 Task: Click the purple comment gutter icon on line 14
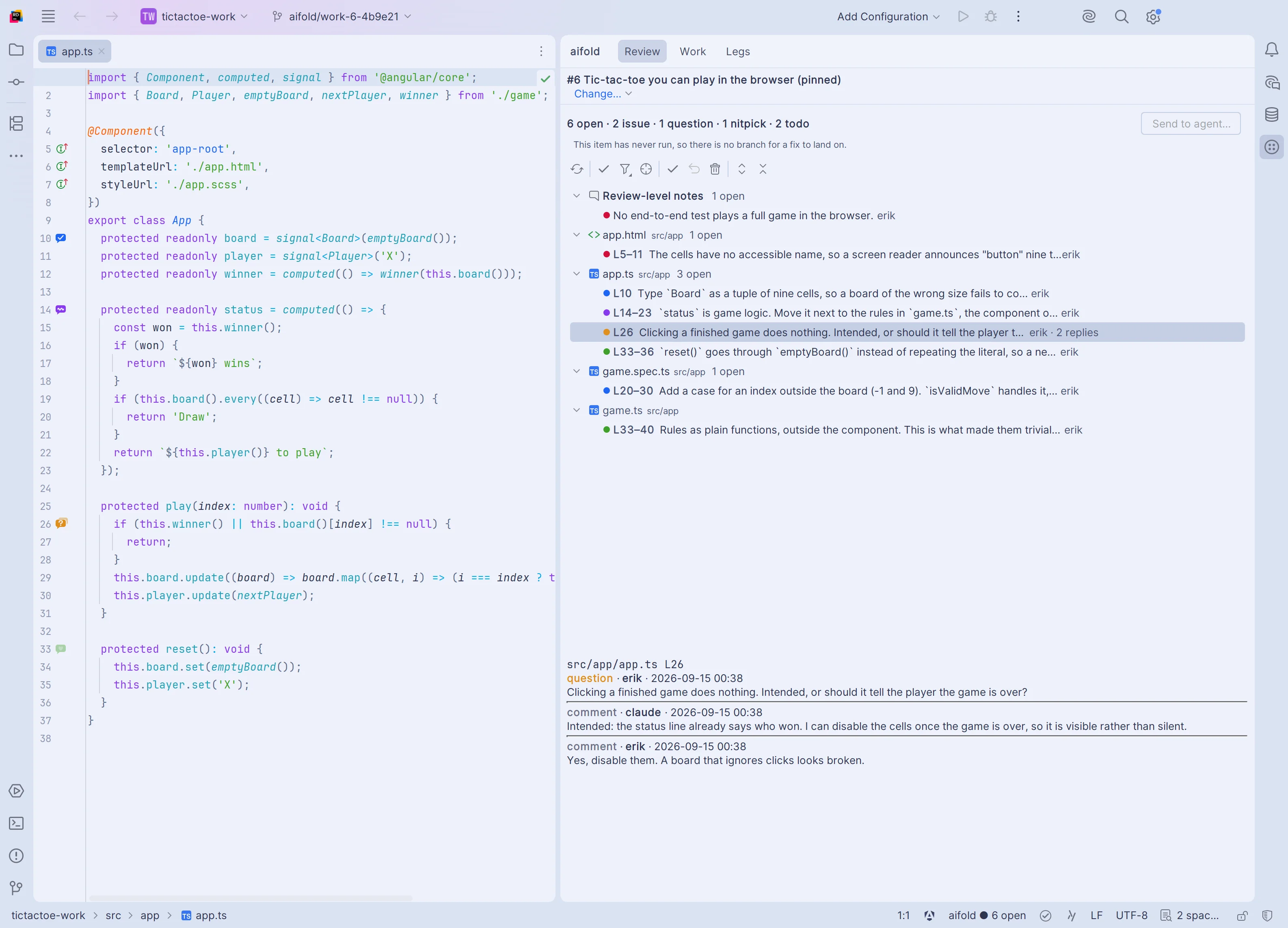click(61, 309)
